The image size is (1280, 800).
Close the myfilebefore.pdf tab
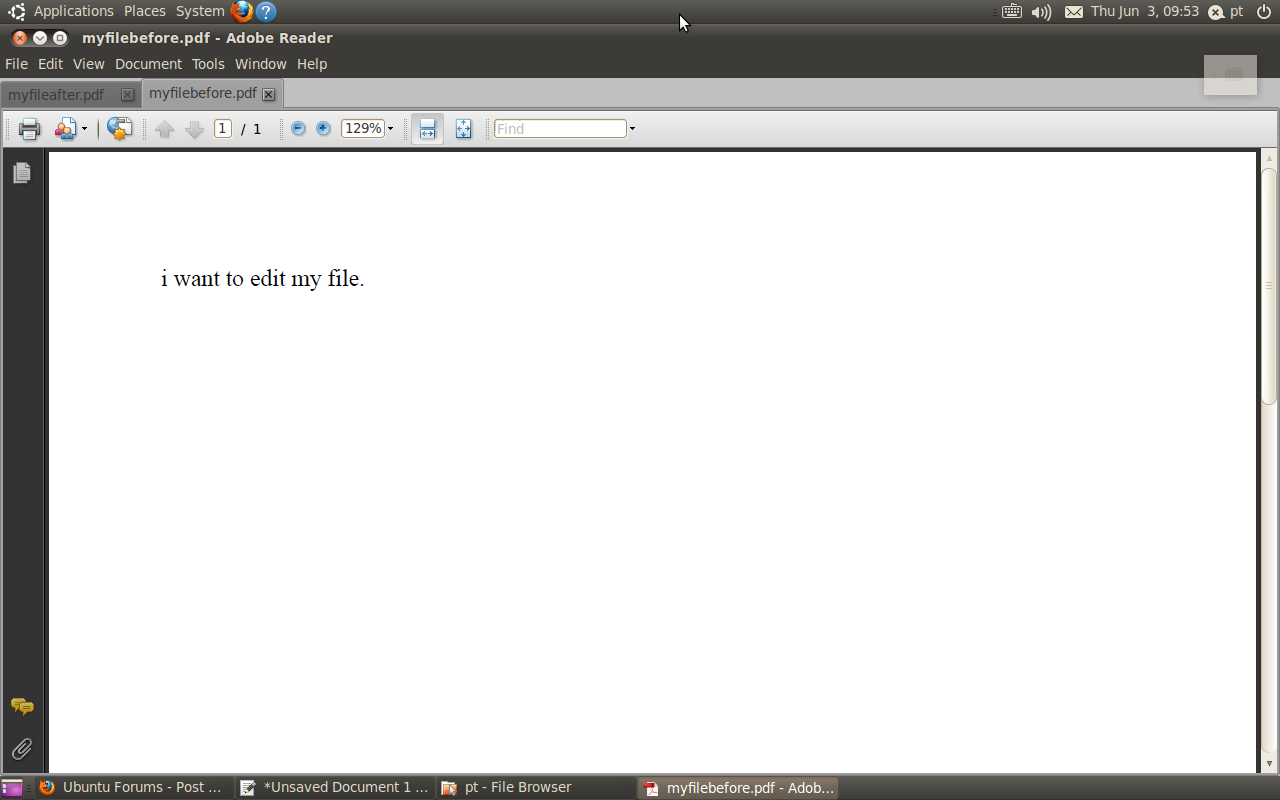click(268, 94)
